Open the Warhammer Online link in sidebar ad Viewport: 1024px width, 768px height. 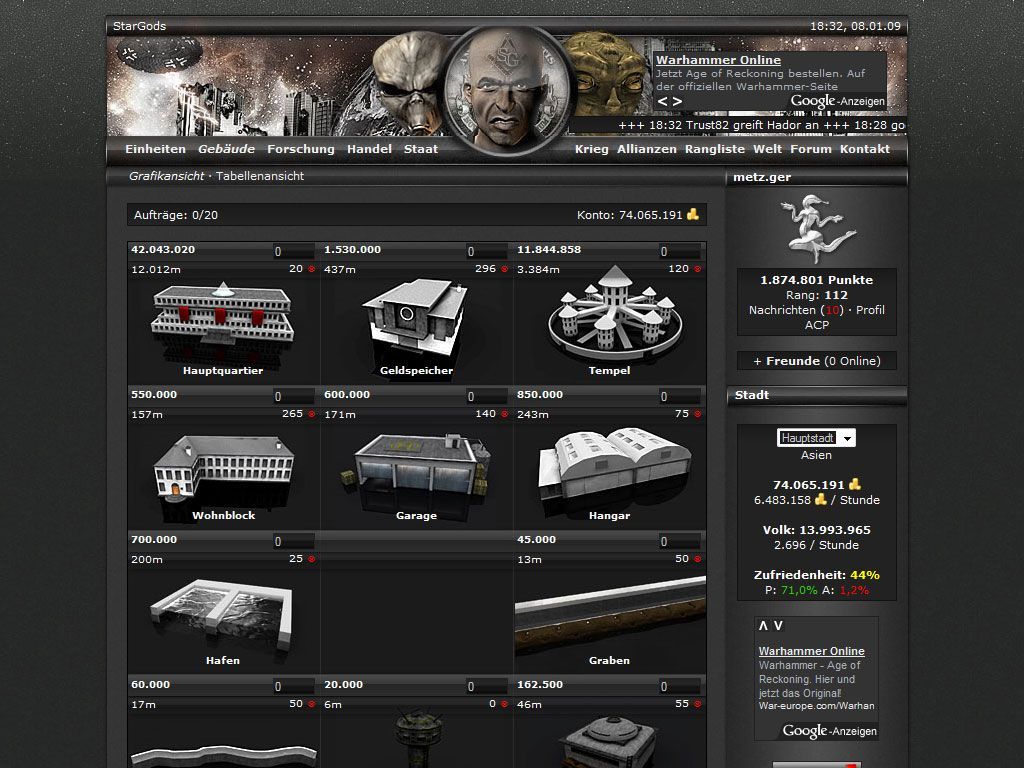[x=812, y=651]
